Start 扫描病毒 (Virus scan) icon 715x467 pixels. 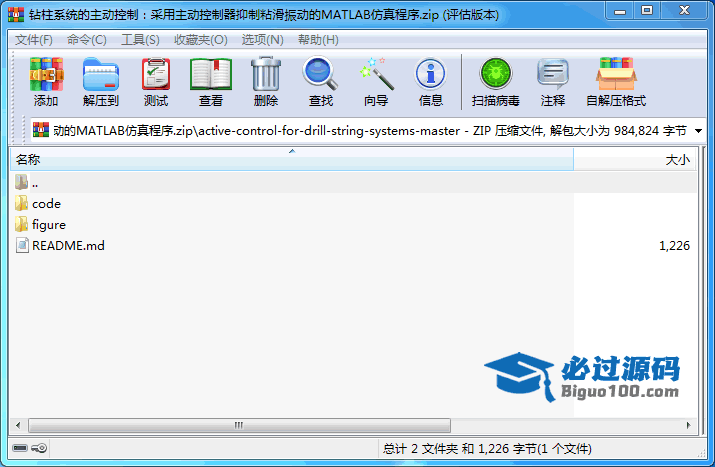pos(496,73)
